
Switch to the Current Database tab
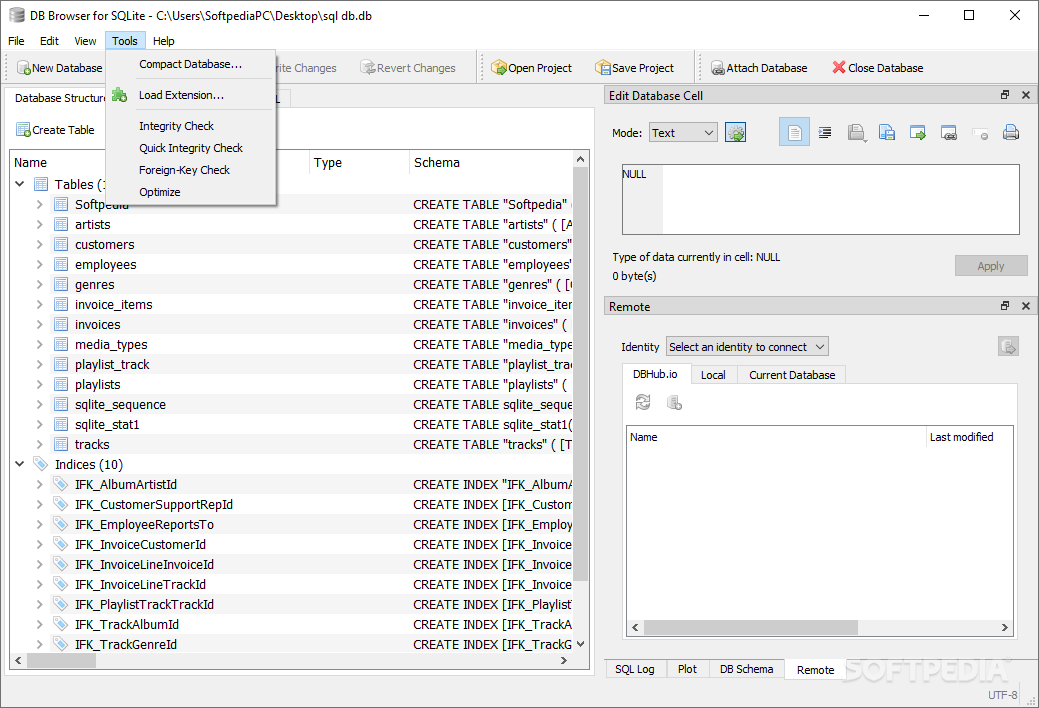792,375
